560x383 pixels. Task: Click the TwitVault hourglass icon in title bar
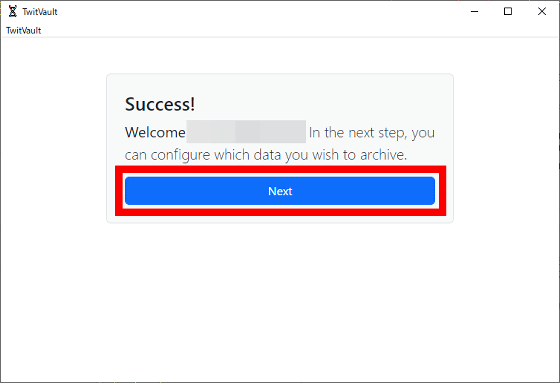[12, 11]
